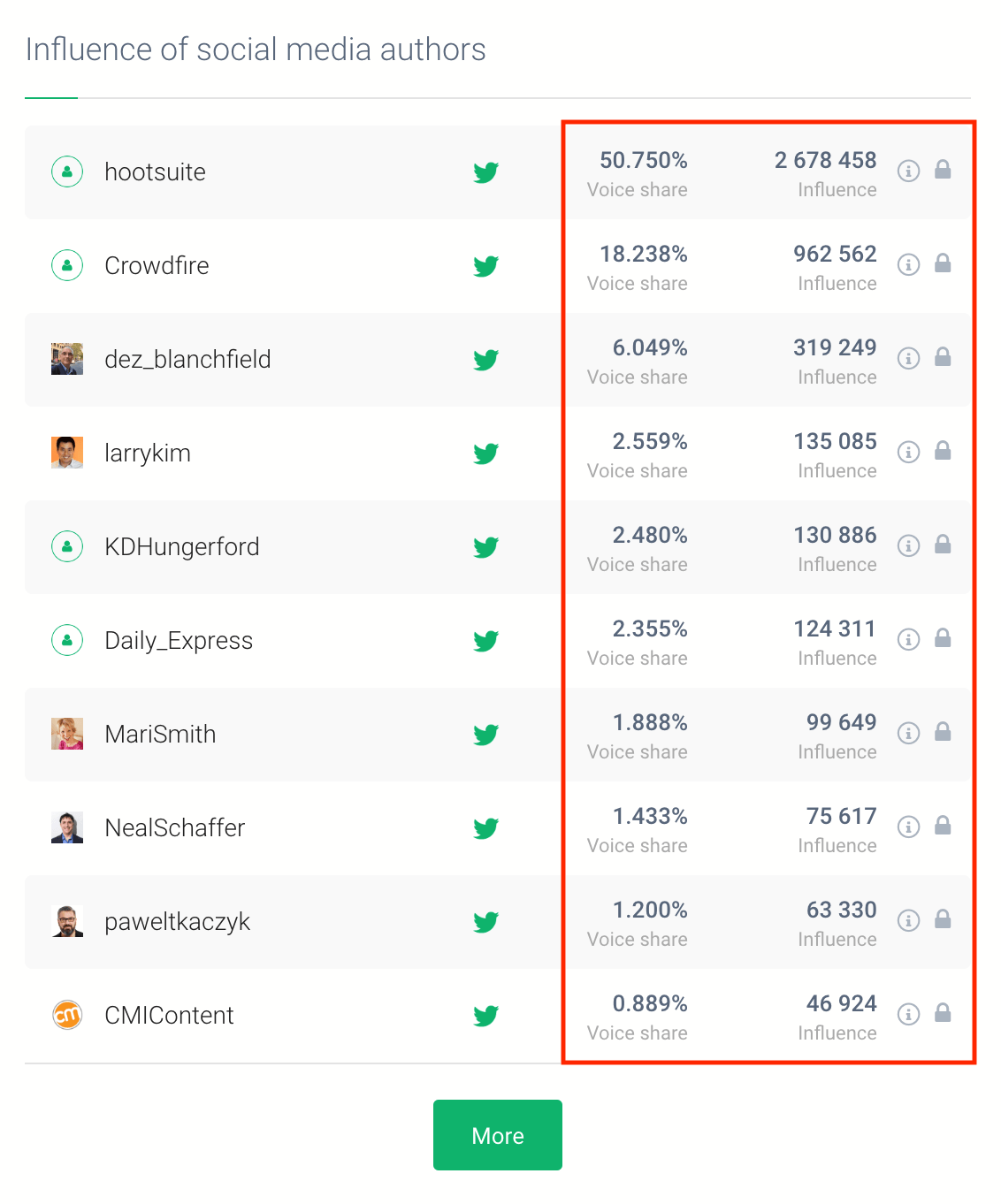Open the Twitter icon beside CMIContent

coord(485,1016)
